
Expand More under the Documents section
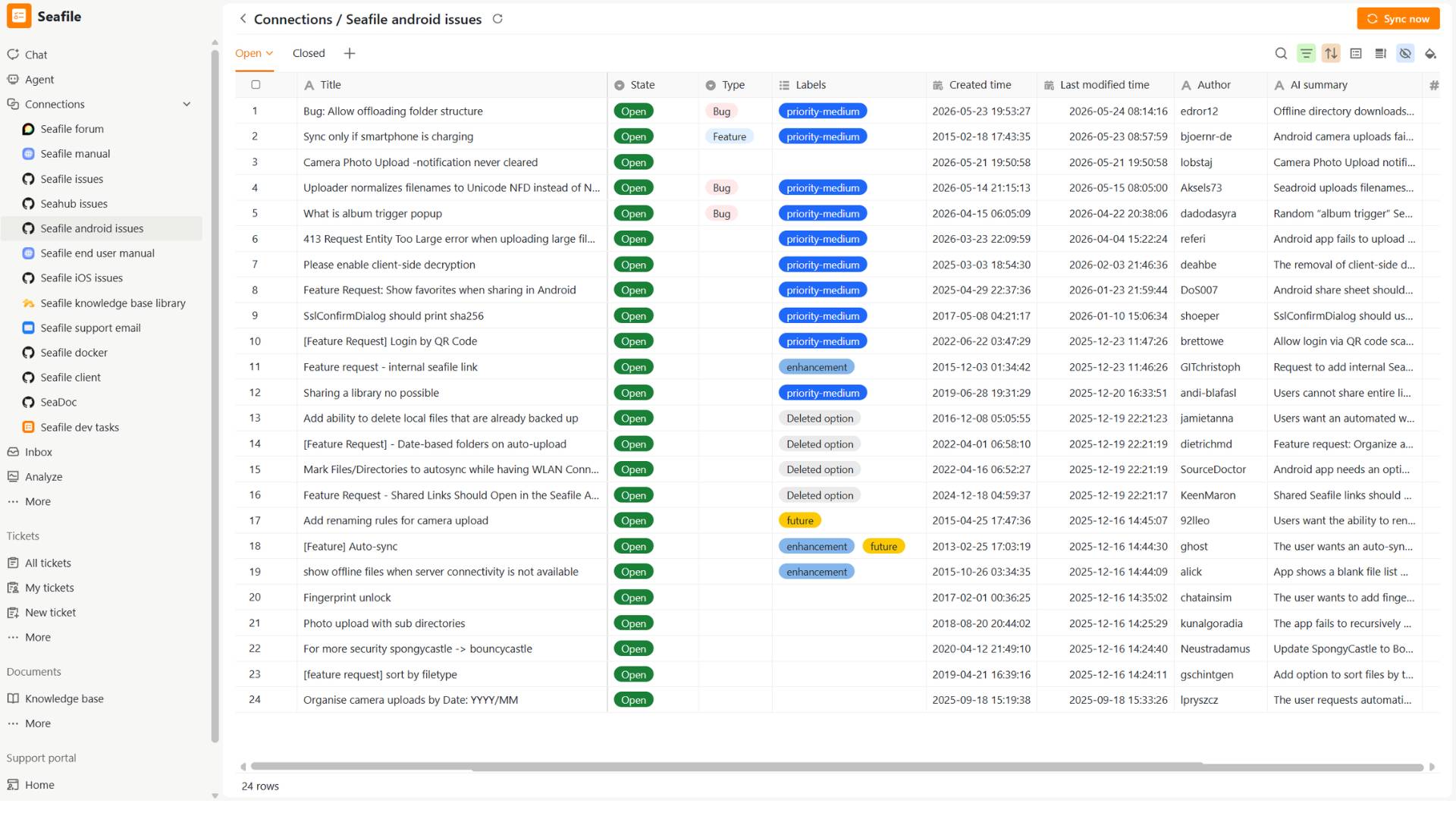[37, 723]
